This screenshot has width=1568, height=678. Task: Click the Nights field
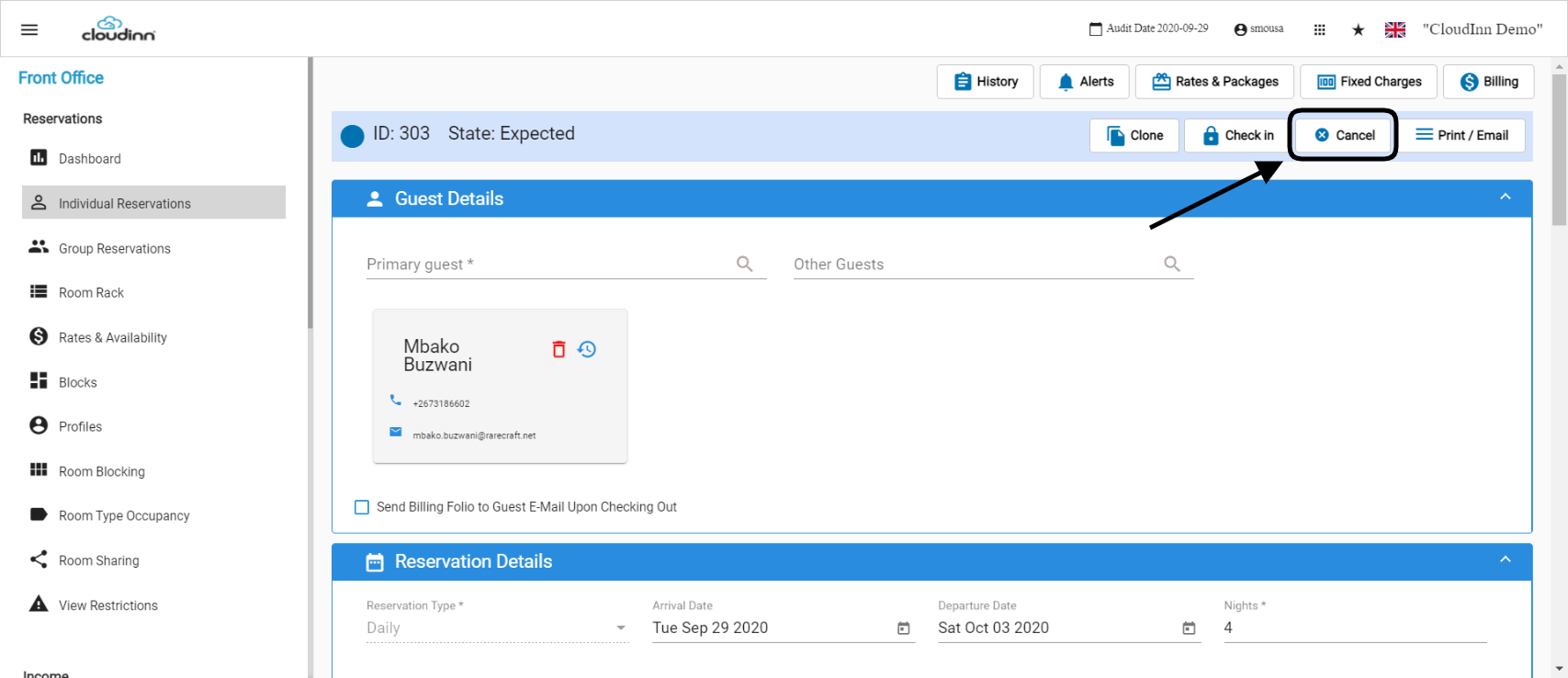click(x=1355, y=627)
